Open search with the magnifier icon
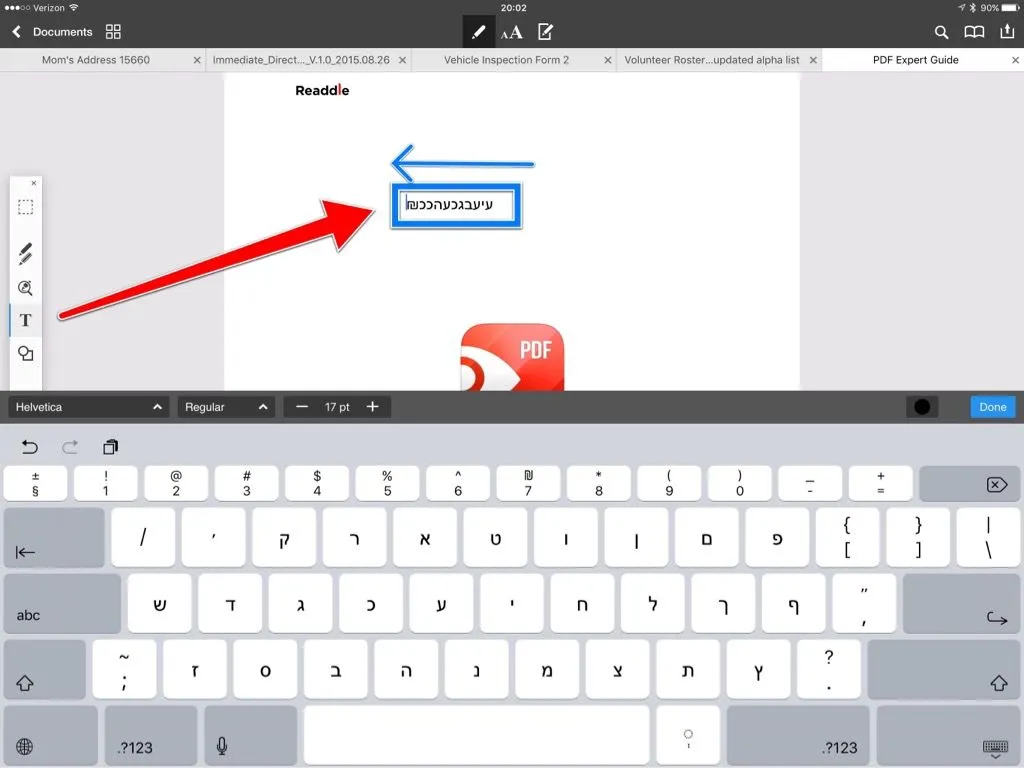1024x768 pixels. pos(941,32)
